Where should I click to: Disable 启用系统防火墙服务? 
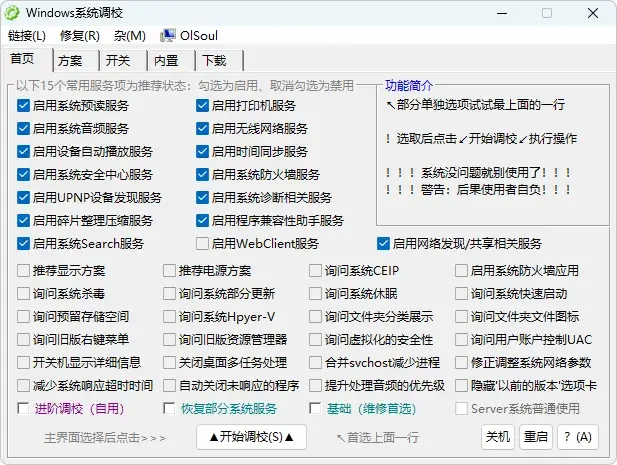pyautogui.click(x=202, y=175)
